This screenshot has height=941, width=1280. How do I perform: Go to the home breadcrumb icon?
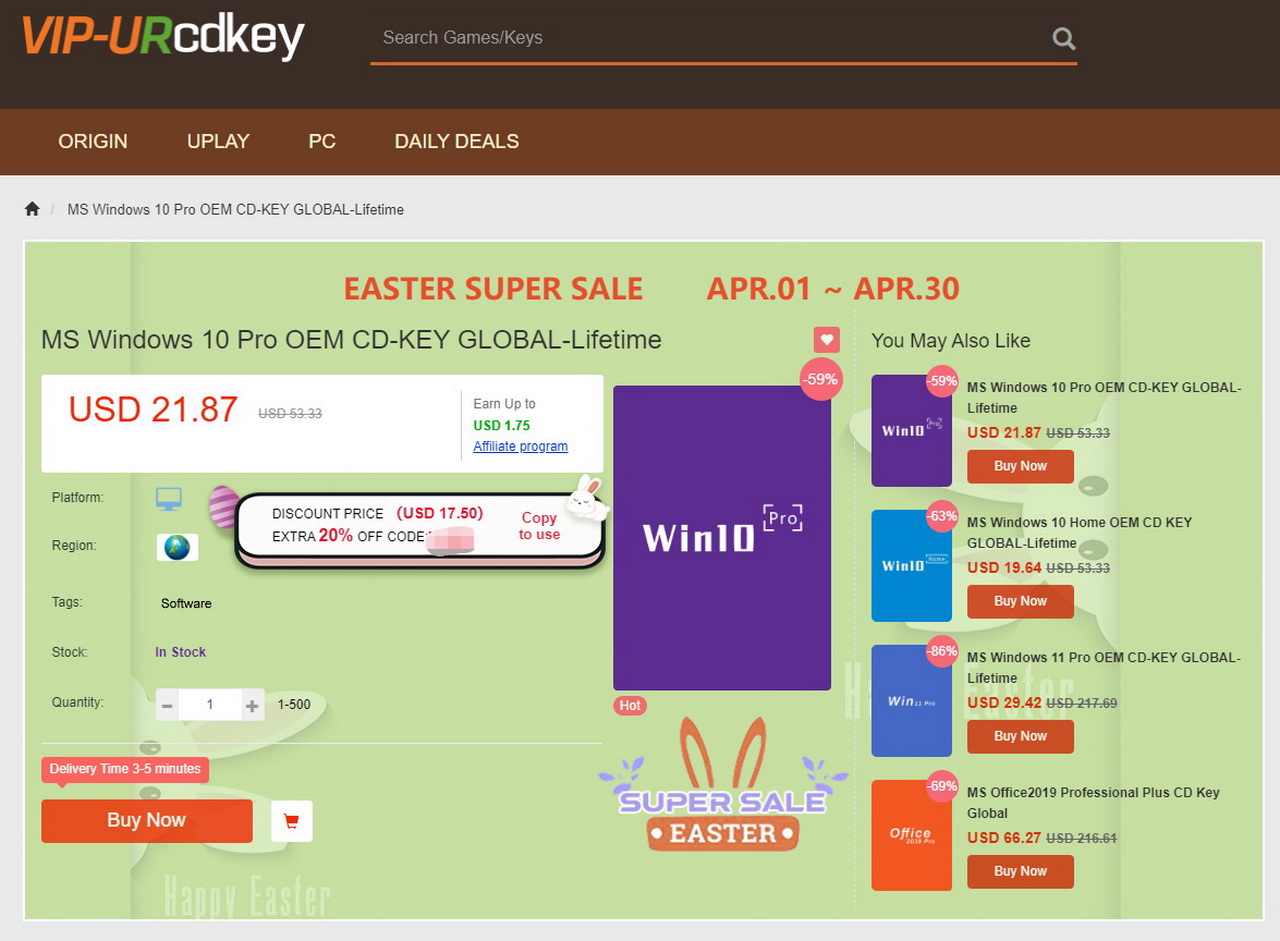coord(32,209)
